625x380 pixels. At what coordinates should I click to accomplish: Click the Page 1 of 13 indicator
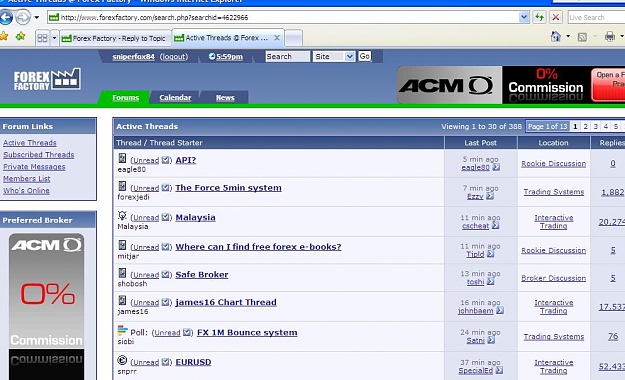coord(547,126)
